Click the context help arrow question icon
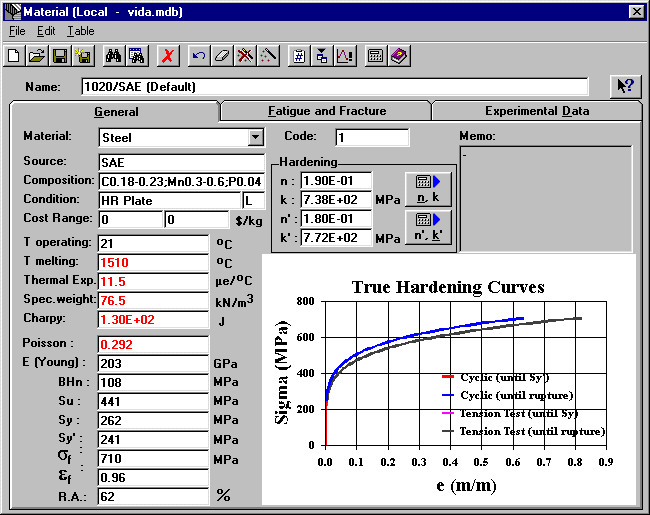 click(626, 86)
